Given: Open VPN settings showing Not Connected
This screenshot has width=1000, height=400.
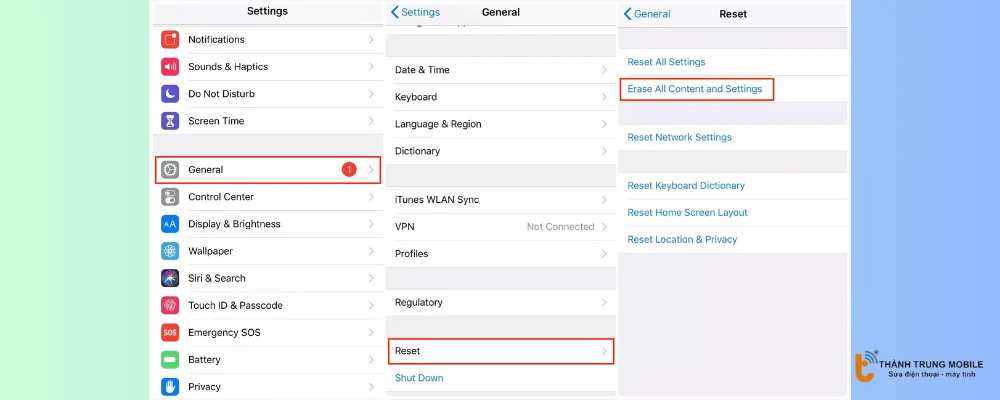Looking at the screenshot, I should tap(501, 226).
